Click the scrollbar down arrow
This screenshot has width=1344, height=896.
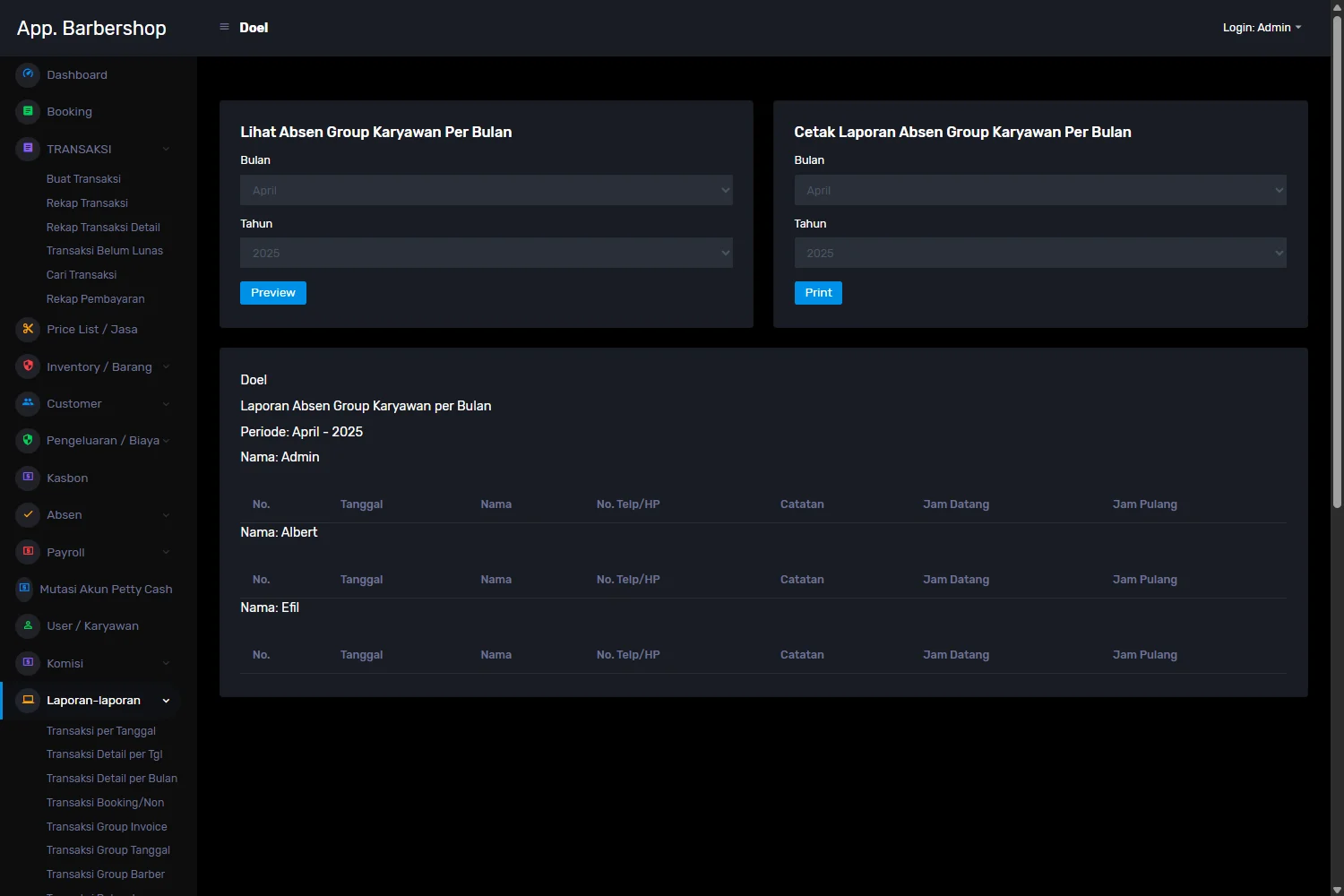tap(1337, 891)
